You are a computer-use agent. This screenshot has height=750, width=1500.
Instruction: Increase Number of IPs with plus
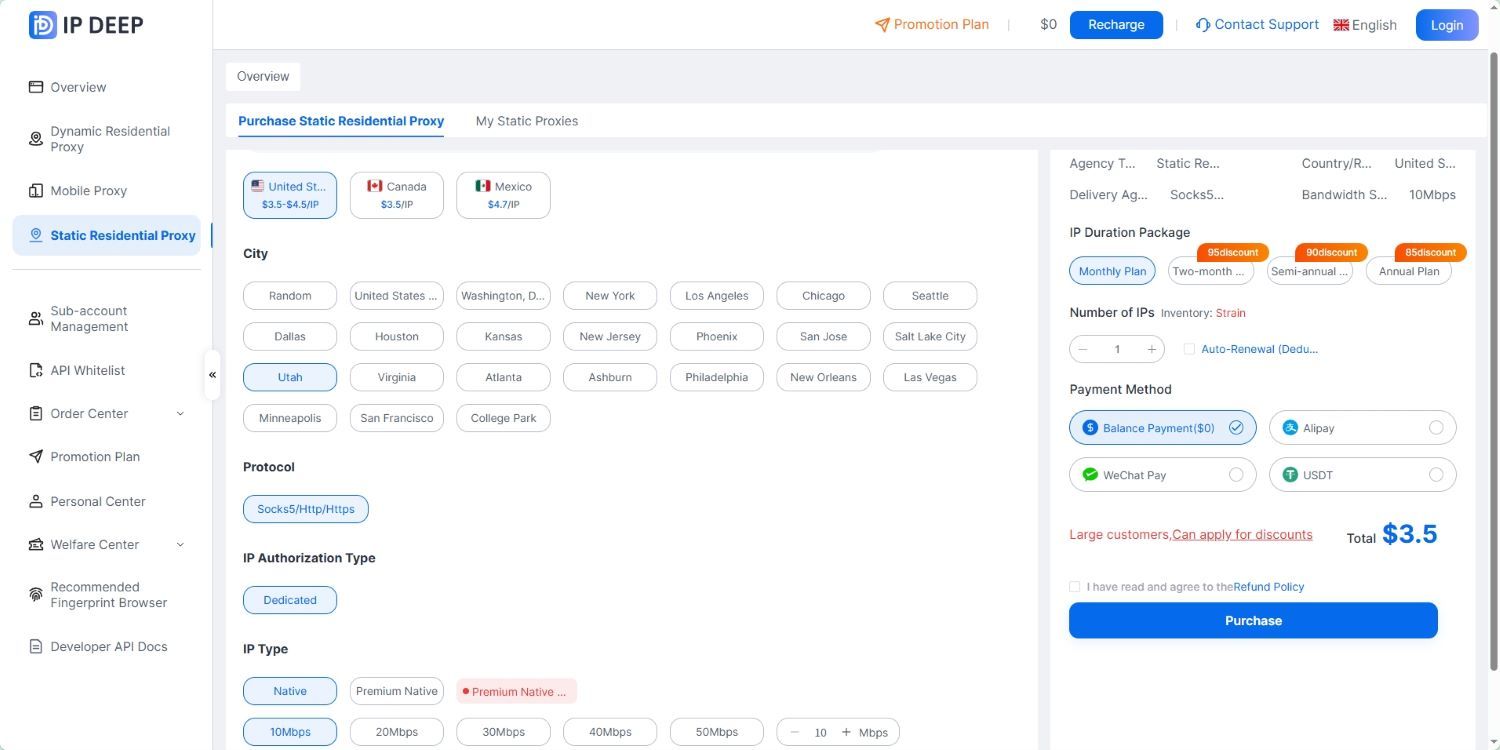[1151, 349]
